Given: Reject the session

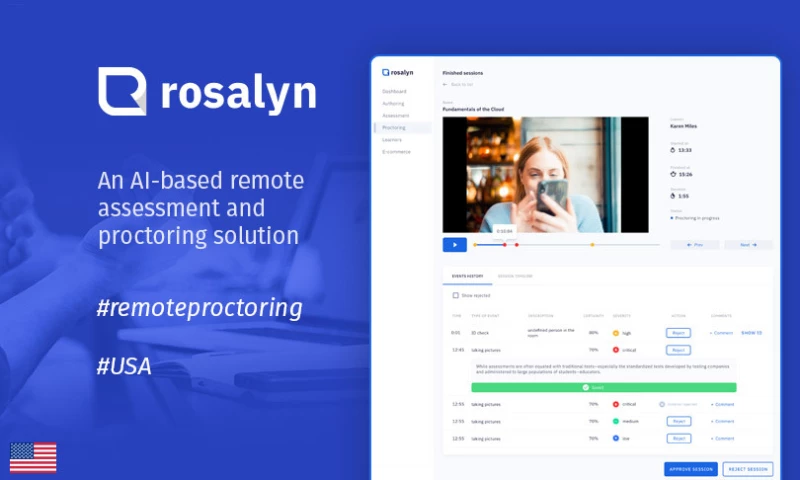Looking at the screenshot, I should coord(748,469).
